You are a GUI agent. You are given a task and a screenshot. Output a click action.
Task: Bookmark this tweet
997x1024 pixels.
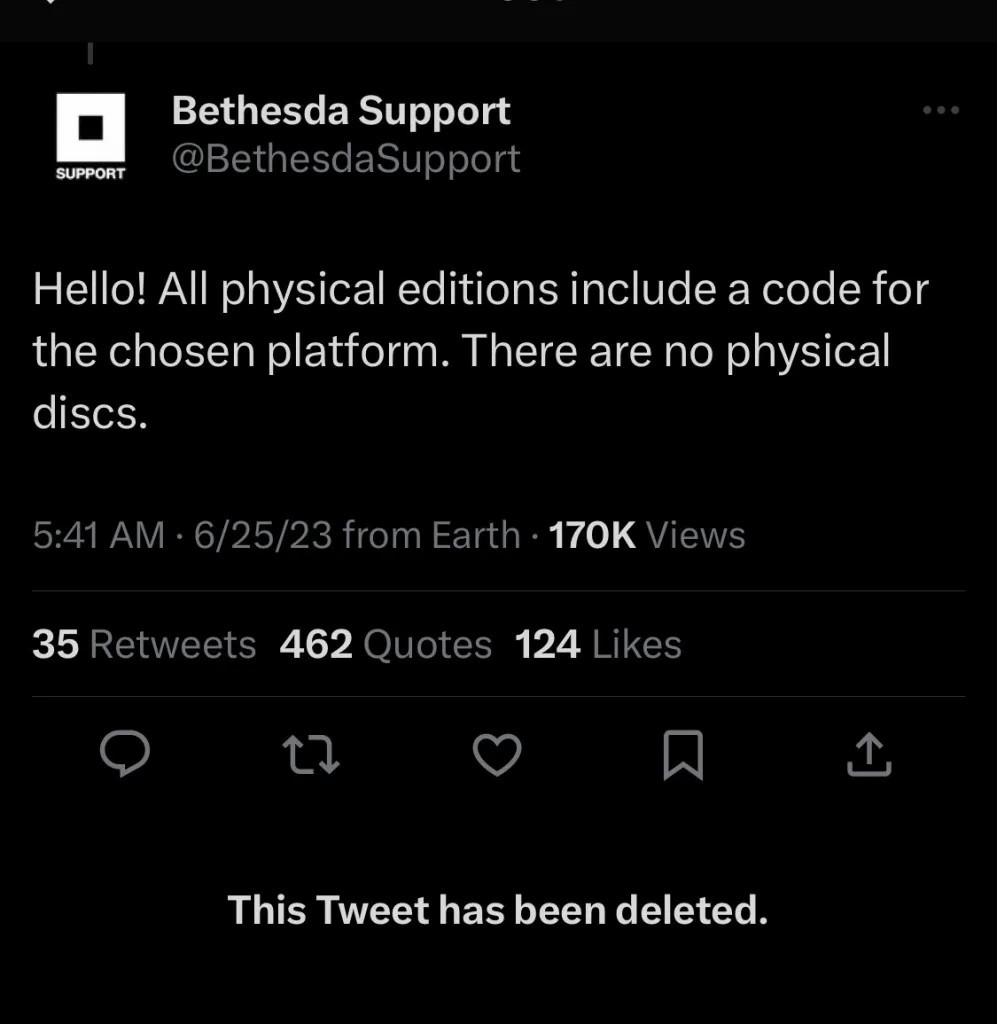coord(684,755)
